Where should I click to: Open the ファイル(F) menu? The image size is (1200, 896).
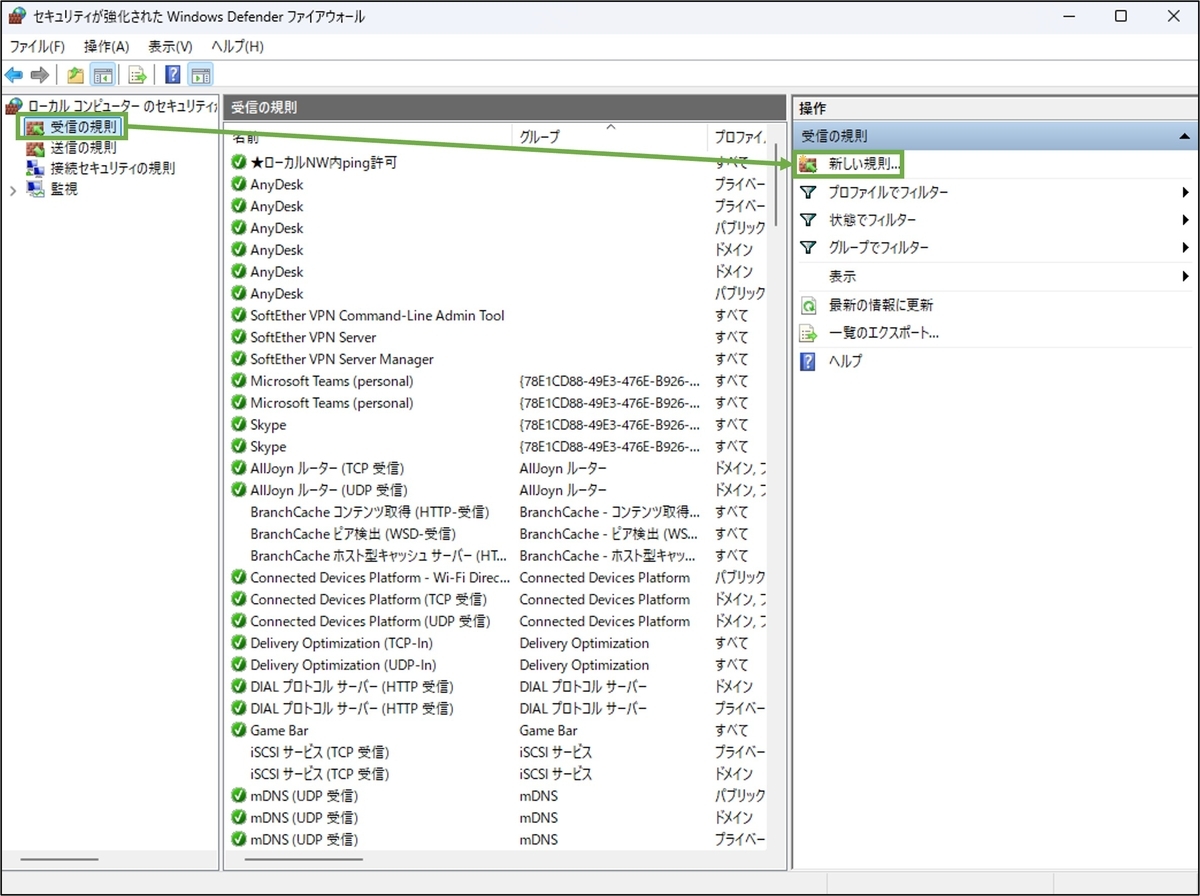coord(37,46)
